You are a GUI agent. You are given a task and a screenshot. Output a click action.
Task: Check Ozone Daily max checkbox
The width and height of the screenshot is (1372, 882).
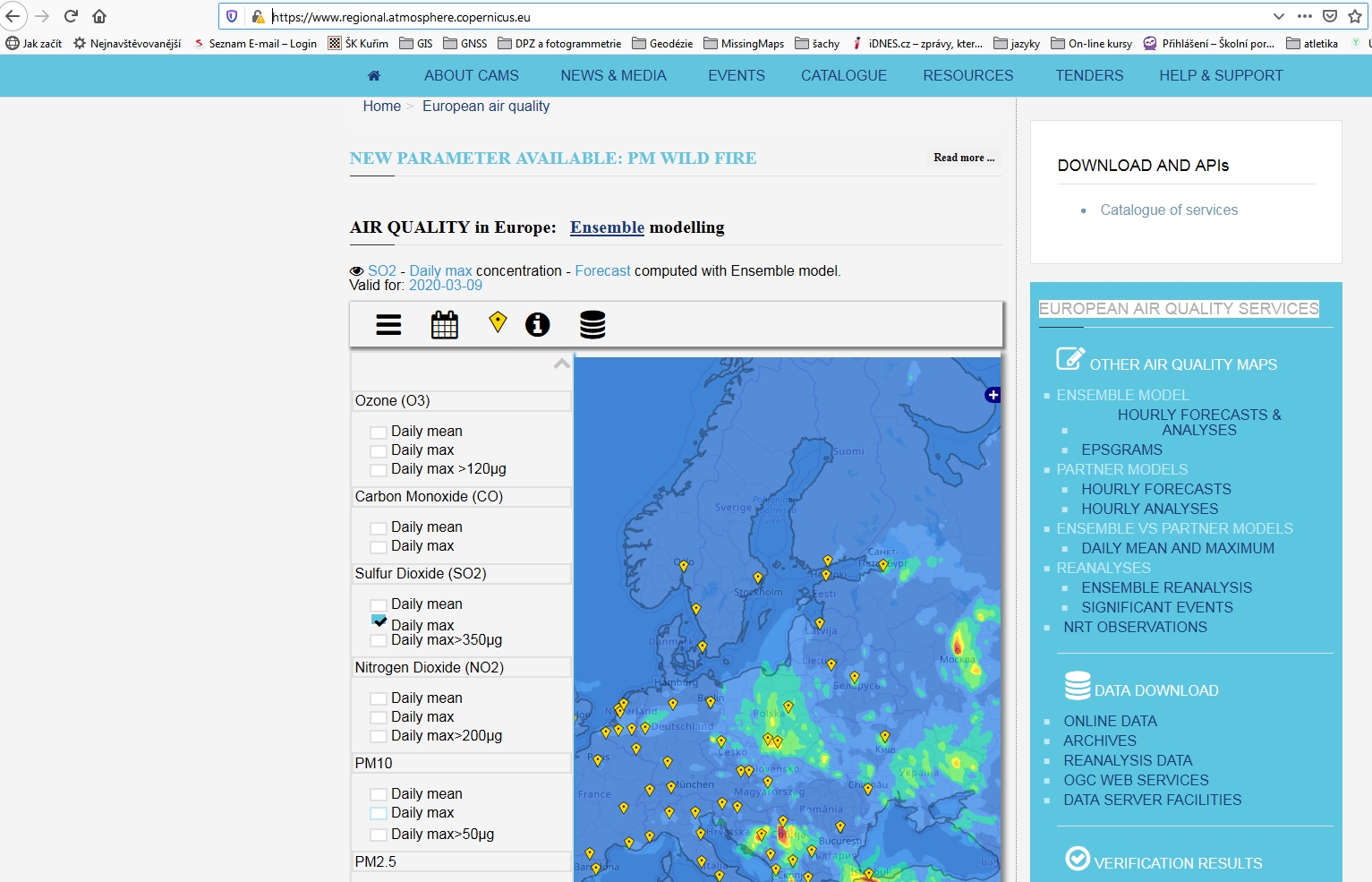[379, 451]
